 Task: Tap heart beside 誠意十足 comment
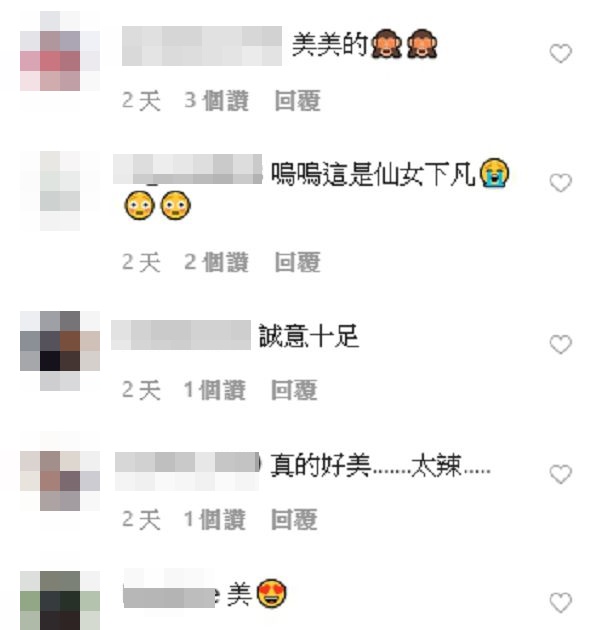click(561, 344)
